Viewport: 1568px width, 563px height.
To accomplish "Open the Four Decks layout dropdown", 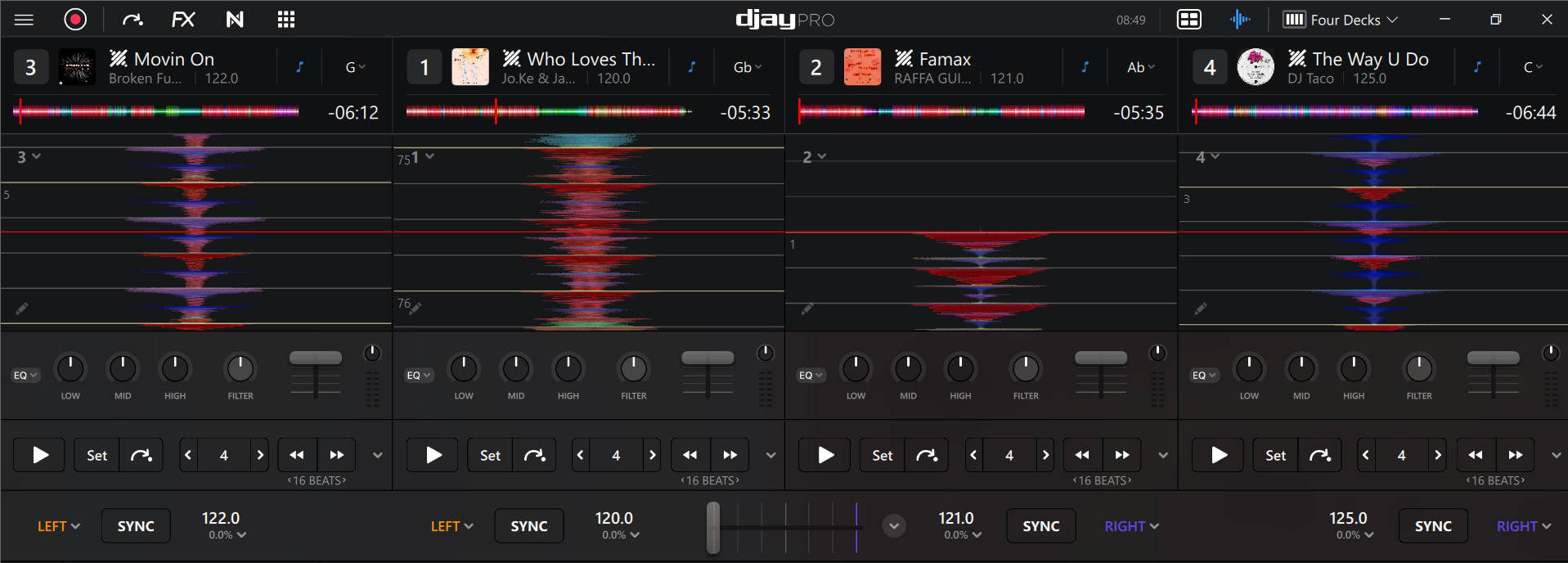I will [1341, 20].
